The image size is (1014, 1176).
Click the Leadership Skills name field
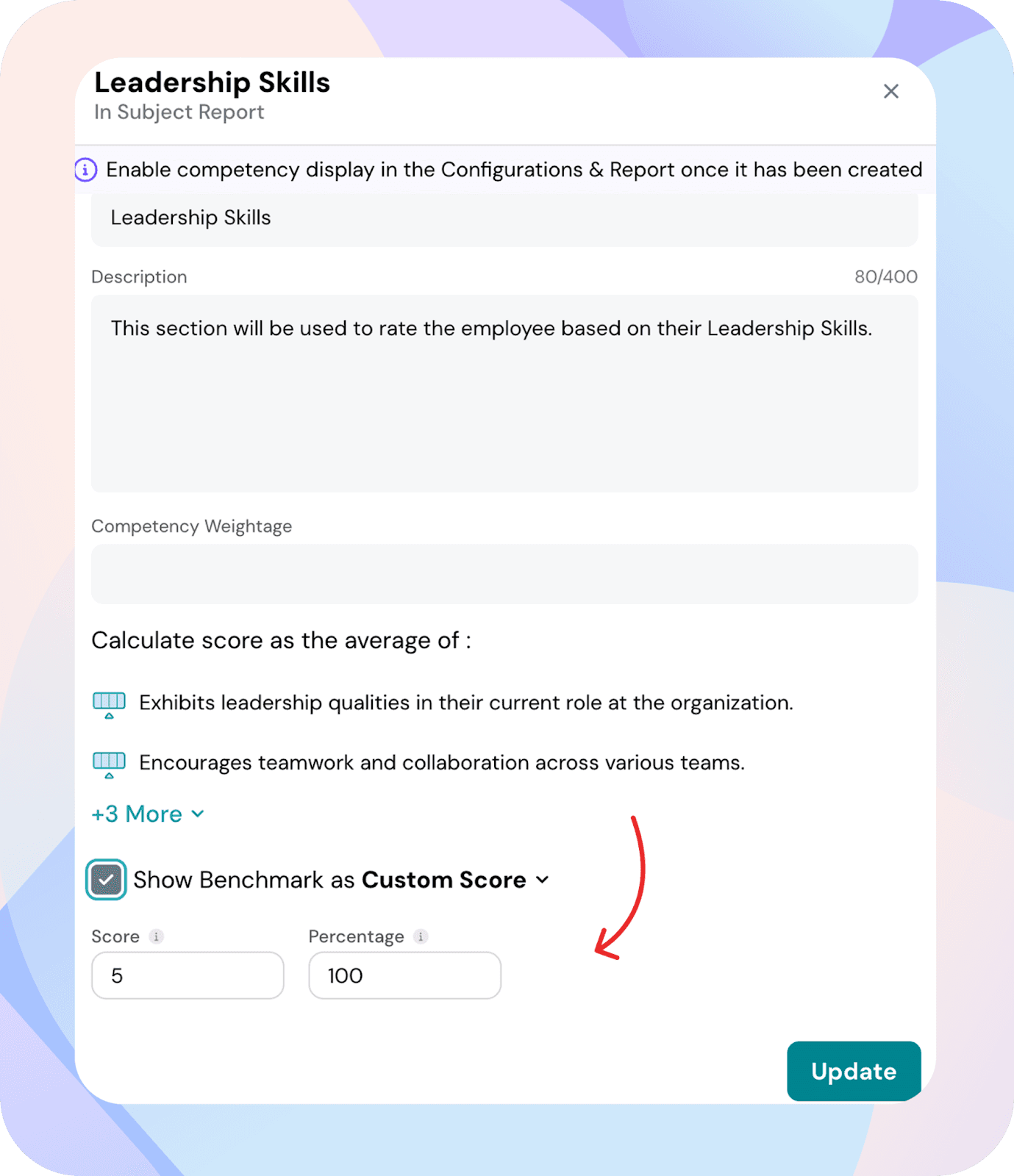(x=504, y=218)
